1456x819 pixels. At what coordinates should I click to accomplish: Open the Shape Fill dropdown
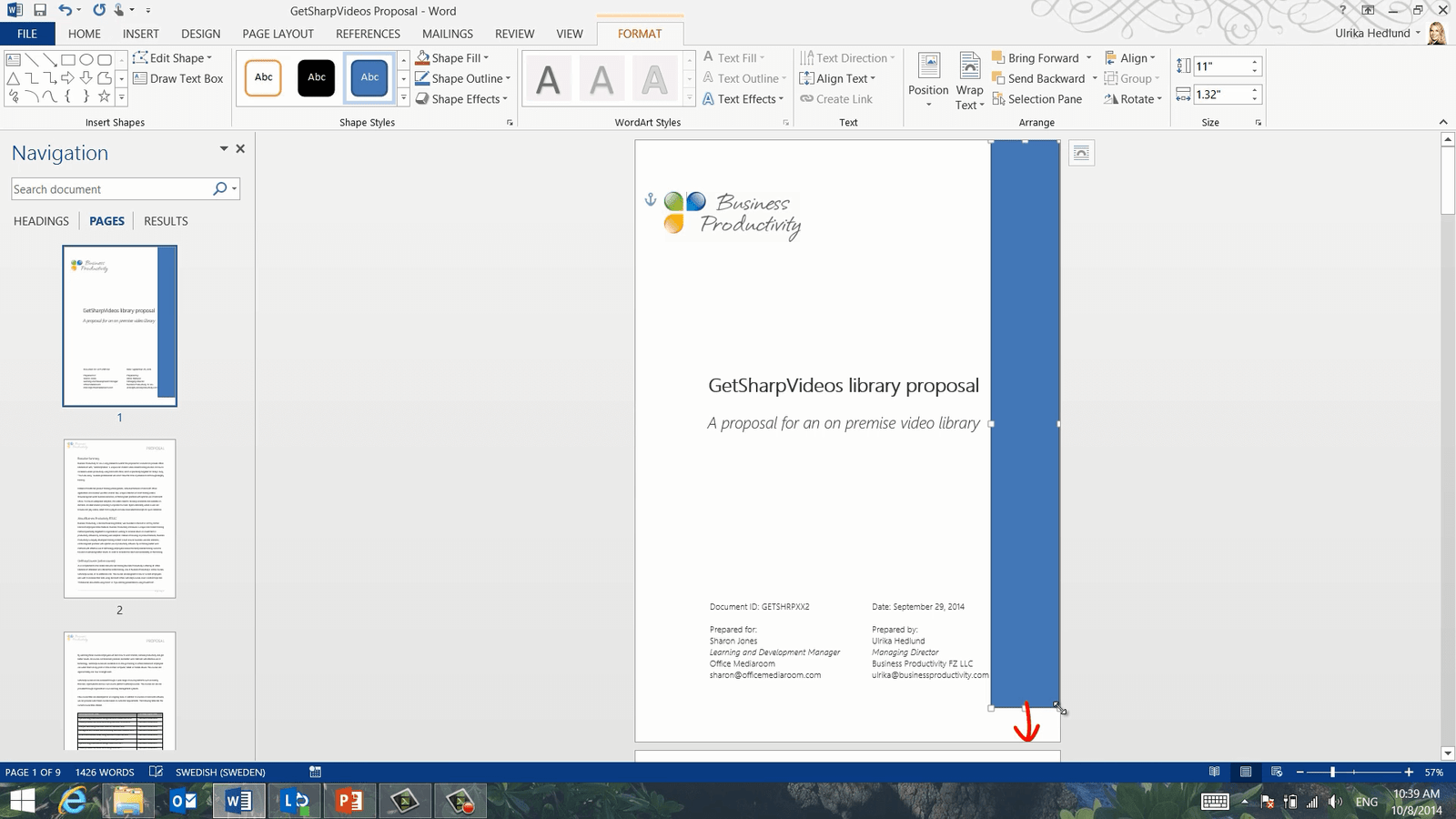[452, 57]
